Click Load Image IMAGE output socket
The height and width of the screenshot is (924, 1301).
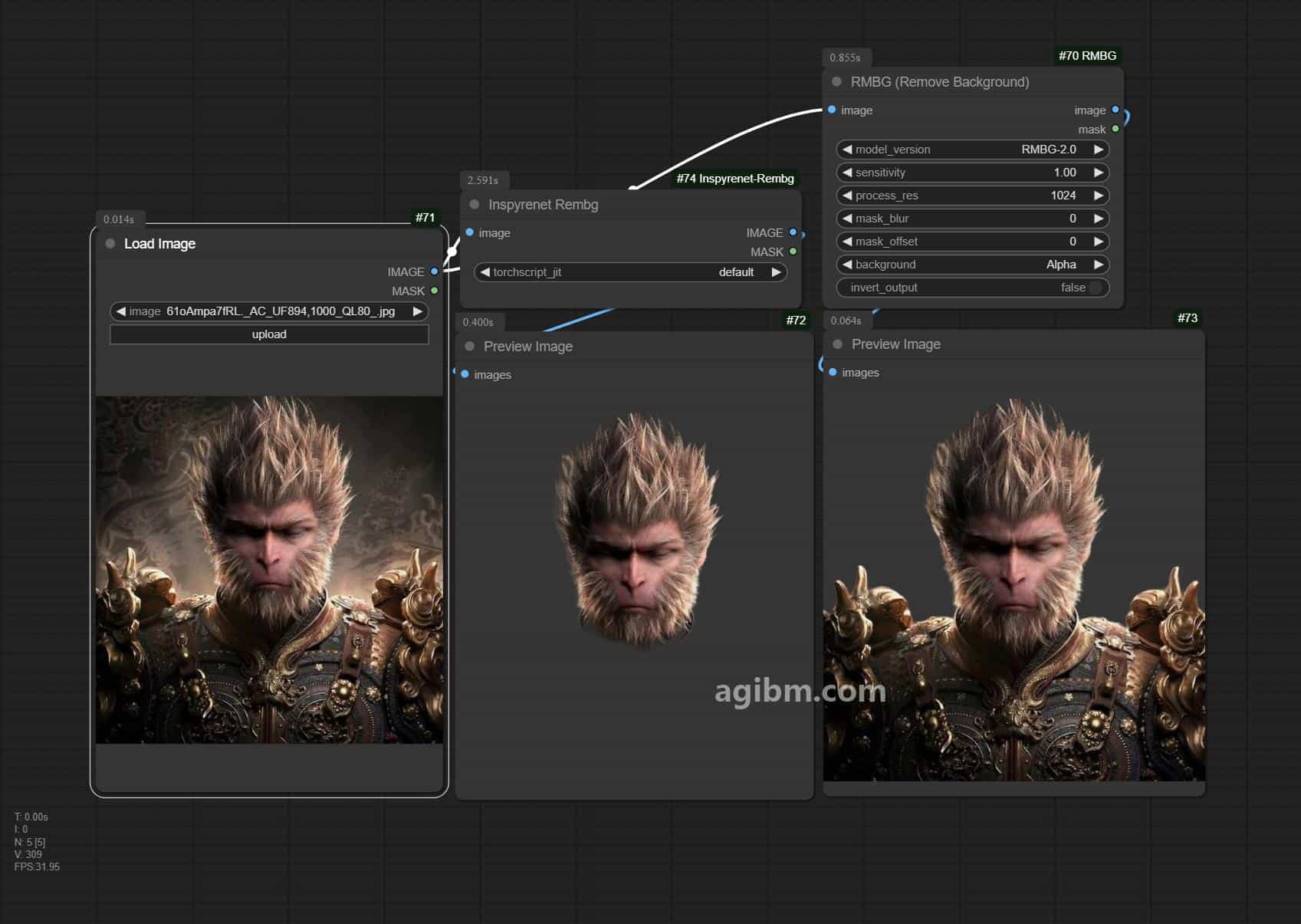[435, 271]
